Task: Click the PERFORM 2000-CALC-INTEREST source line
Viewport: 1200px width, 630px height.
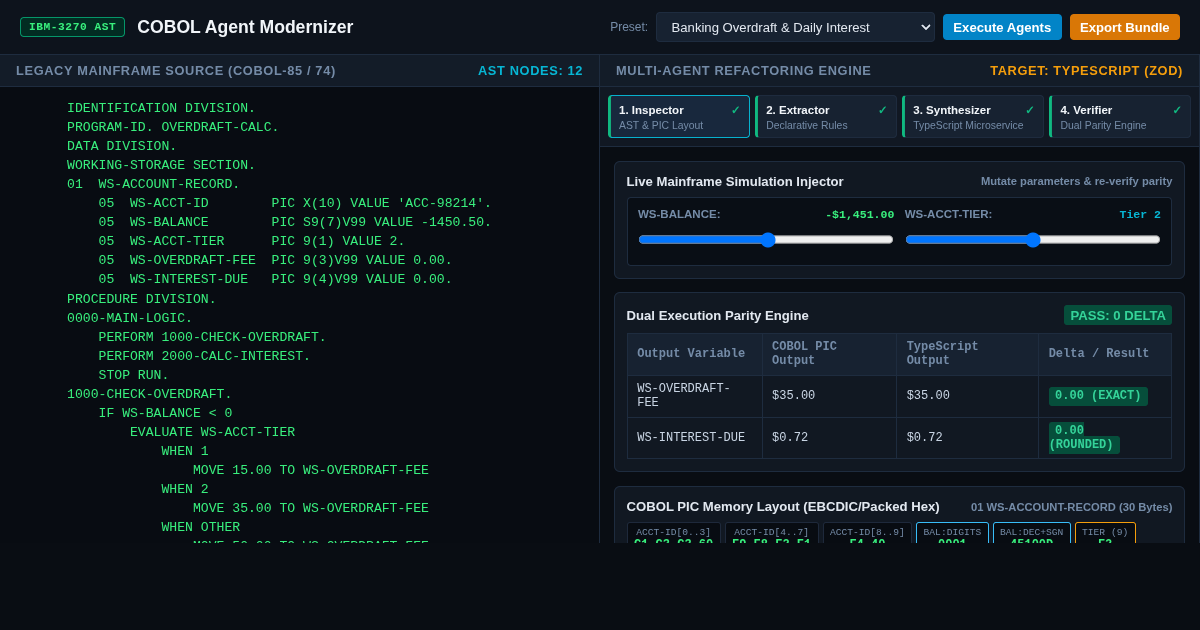Action: point(204,356)
